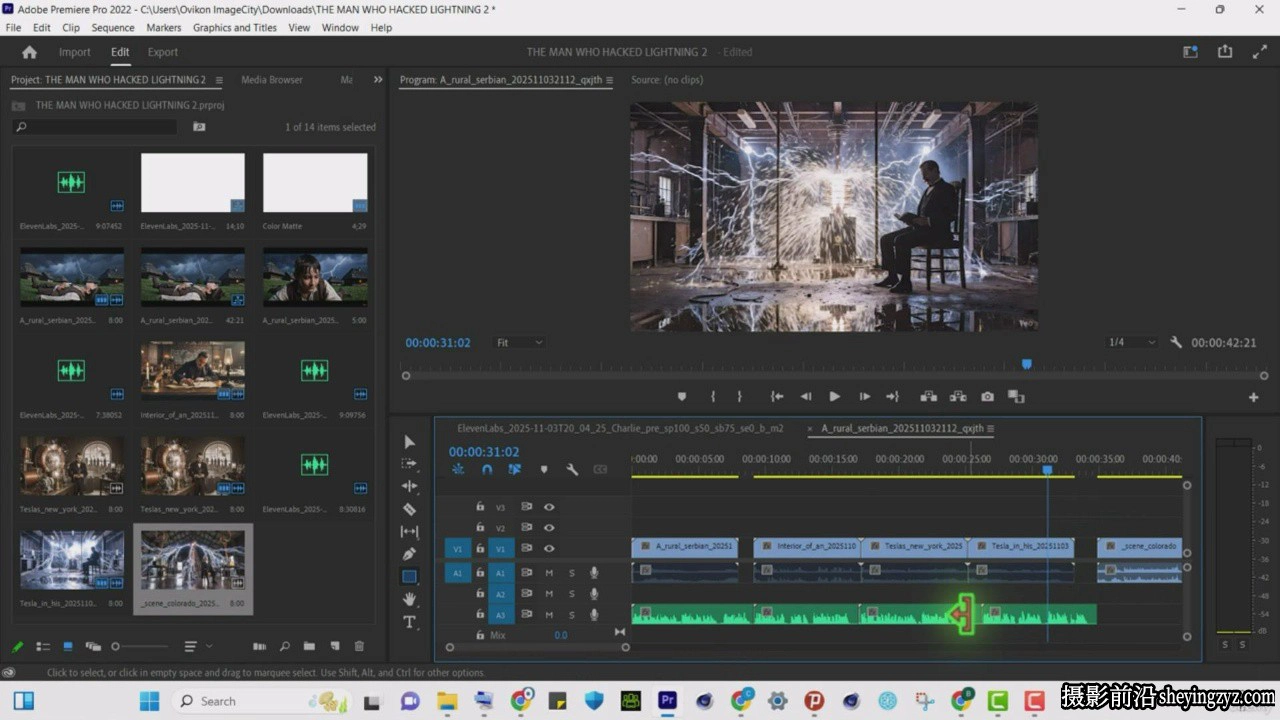The height and width of the screenshot is (720, 1280).
Task: Go to In point button
Action: click(777, 397)
